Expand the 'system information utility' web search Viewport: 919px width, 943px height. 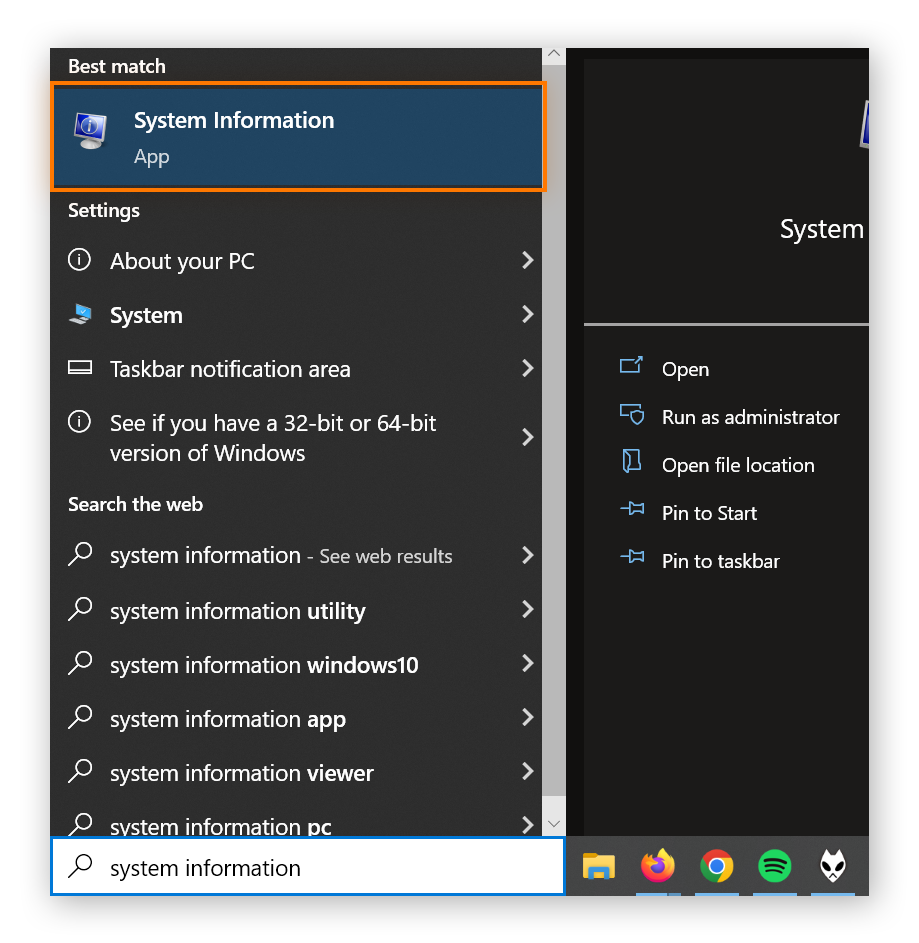237,611
